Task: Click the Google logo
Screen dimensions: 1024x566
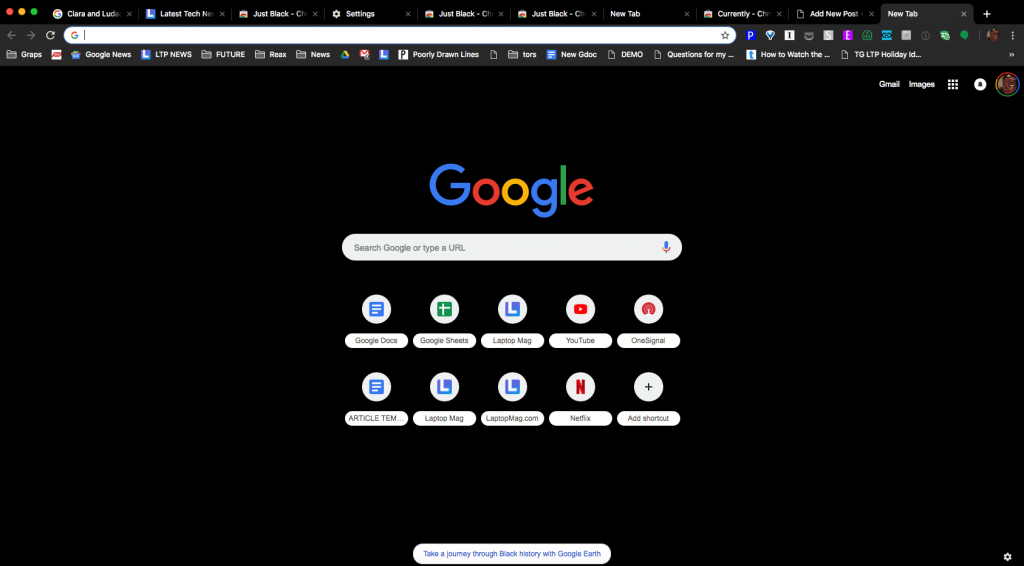Action: pos(511,189)
